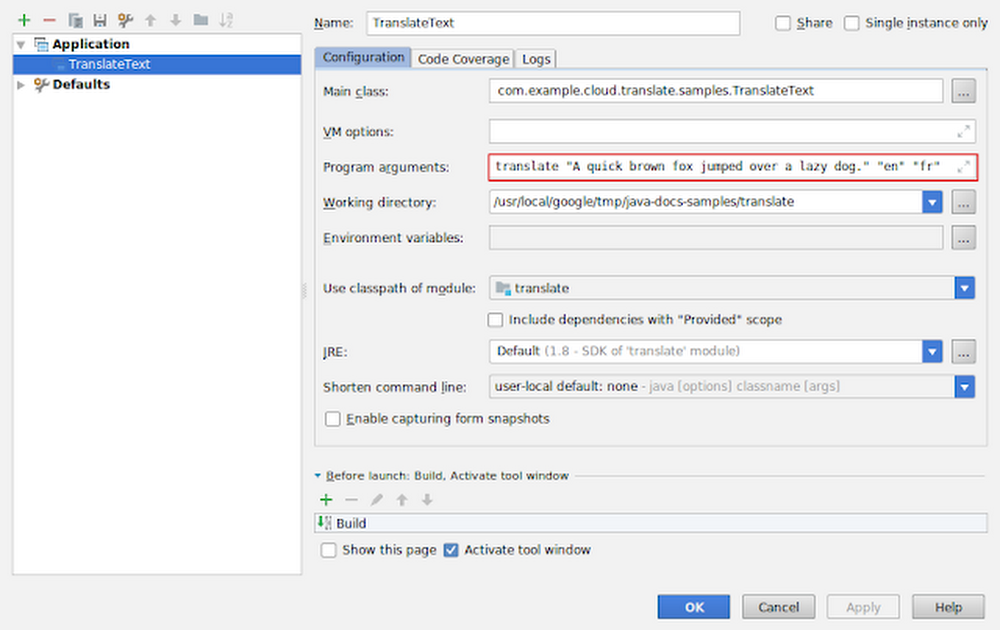
Task: Add a new before-launch task
Action: 326,499
